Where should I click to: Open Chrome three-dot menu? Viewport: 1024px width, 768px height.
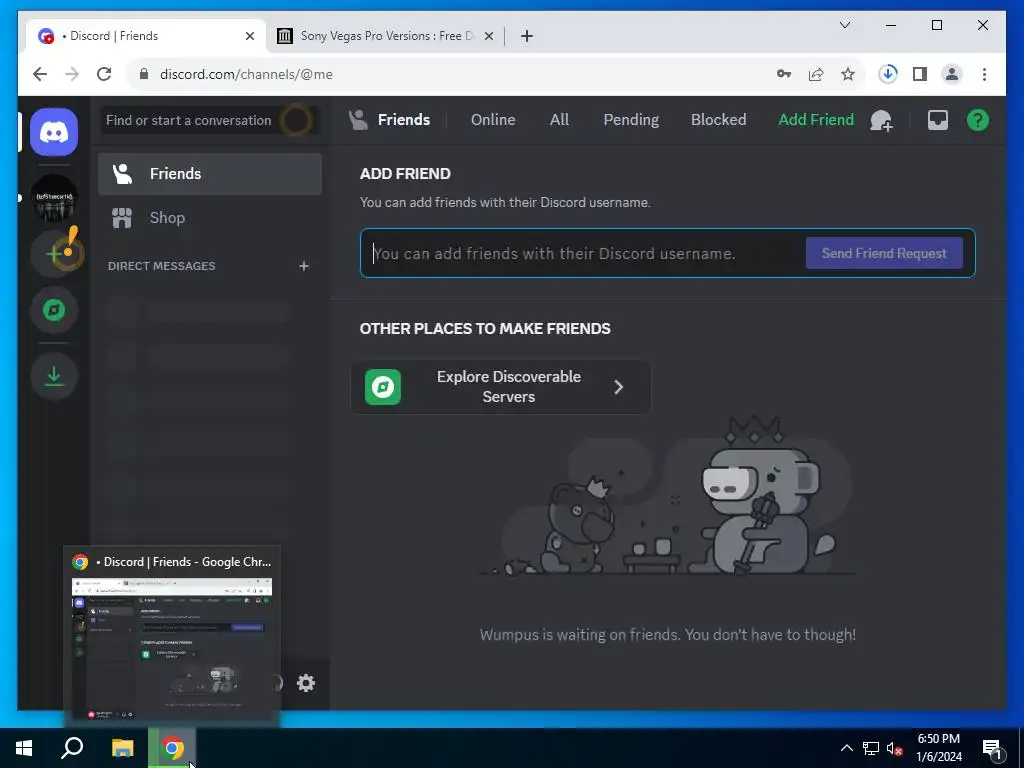click(984, 74)
